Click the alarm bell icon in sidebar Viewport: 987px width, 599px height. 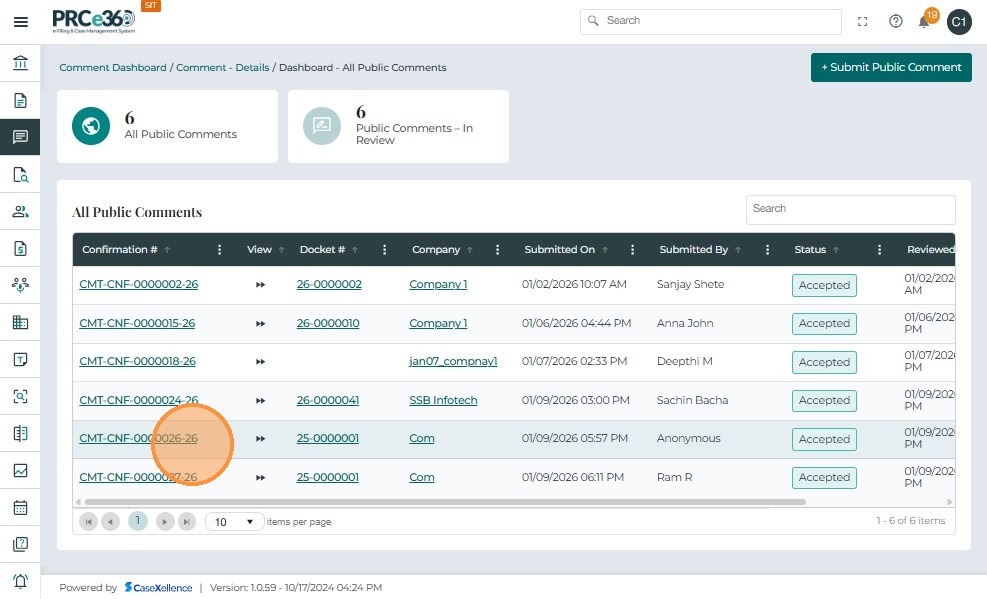click(20, 581)
